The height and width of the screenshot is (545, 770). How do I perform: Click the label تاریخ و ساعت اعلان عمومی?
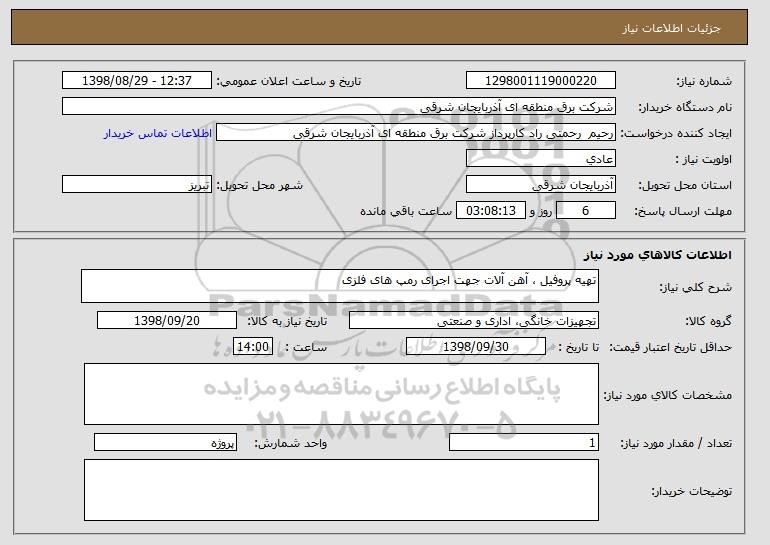click(289, 81)
